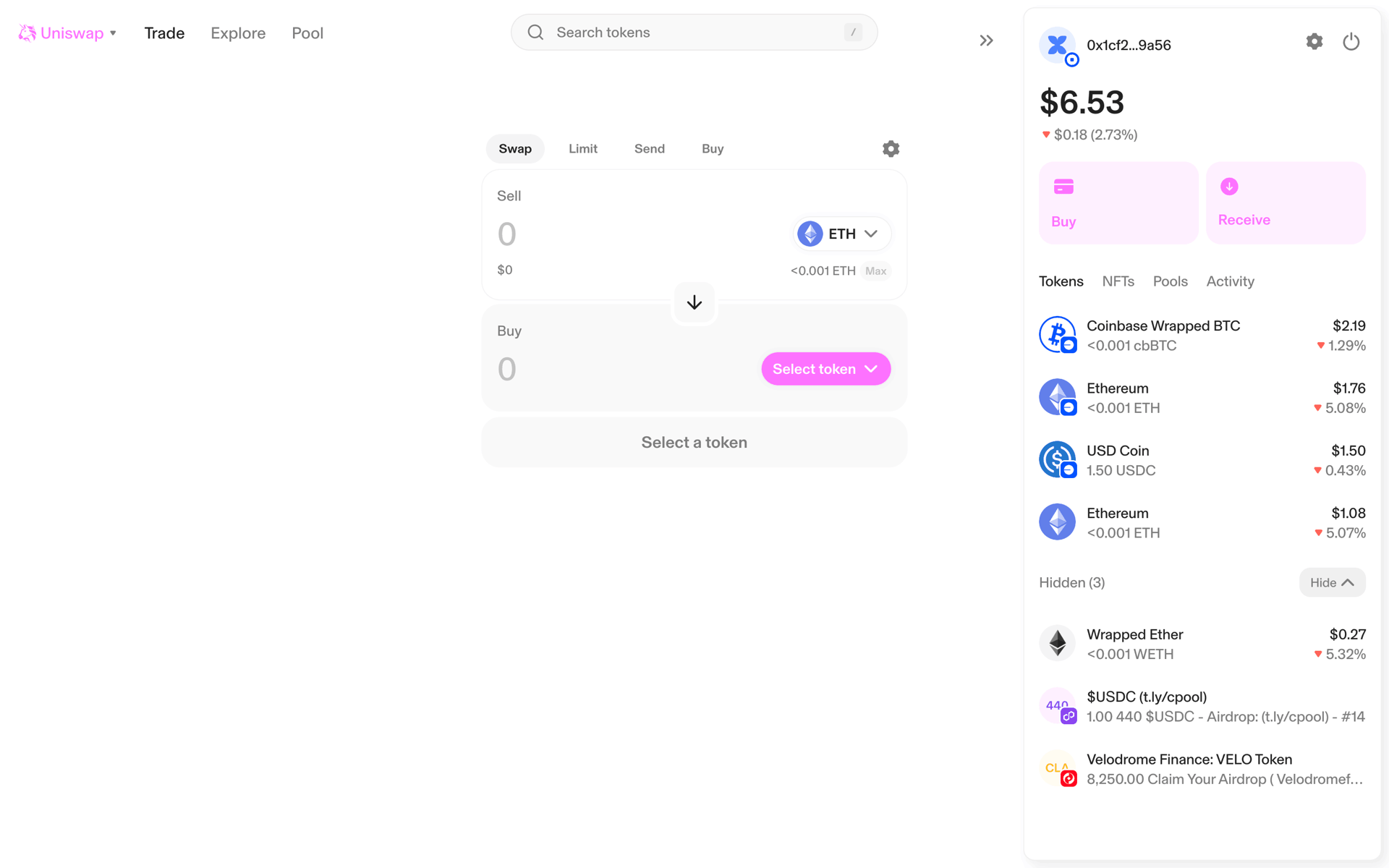Click the <0.001 ETH sell balance text
Screen dimensions: 1389x868
click(823, 271)
